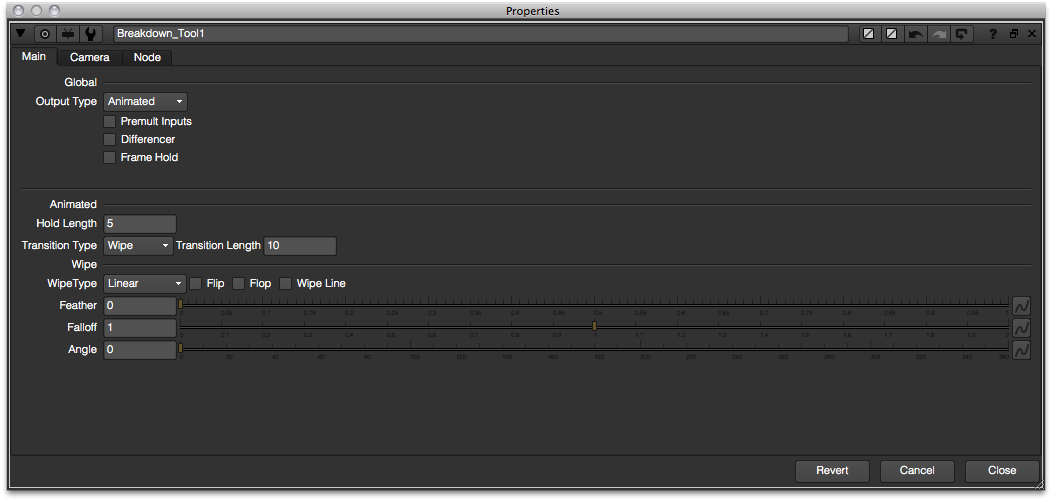Open help with the question mark icon

994,34
